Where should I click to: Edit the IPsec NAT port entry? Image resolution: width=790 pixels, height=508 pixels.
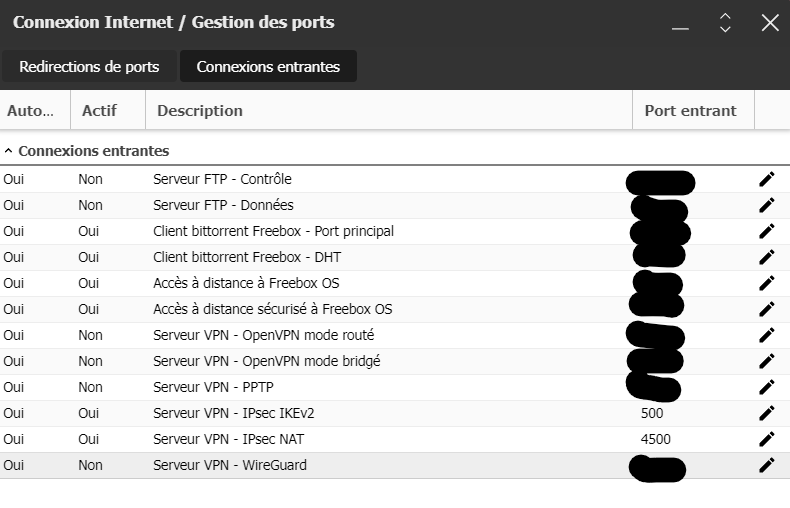coord(766,439)
